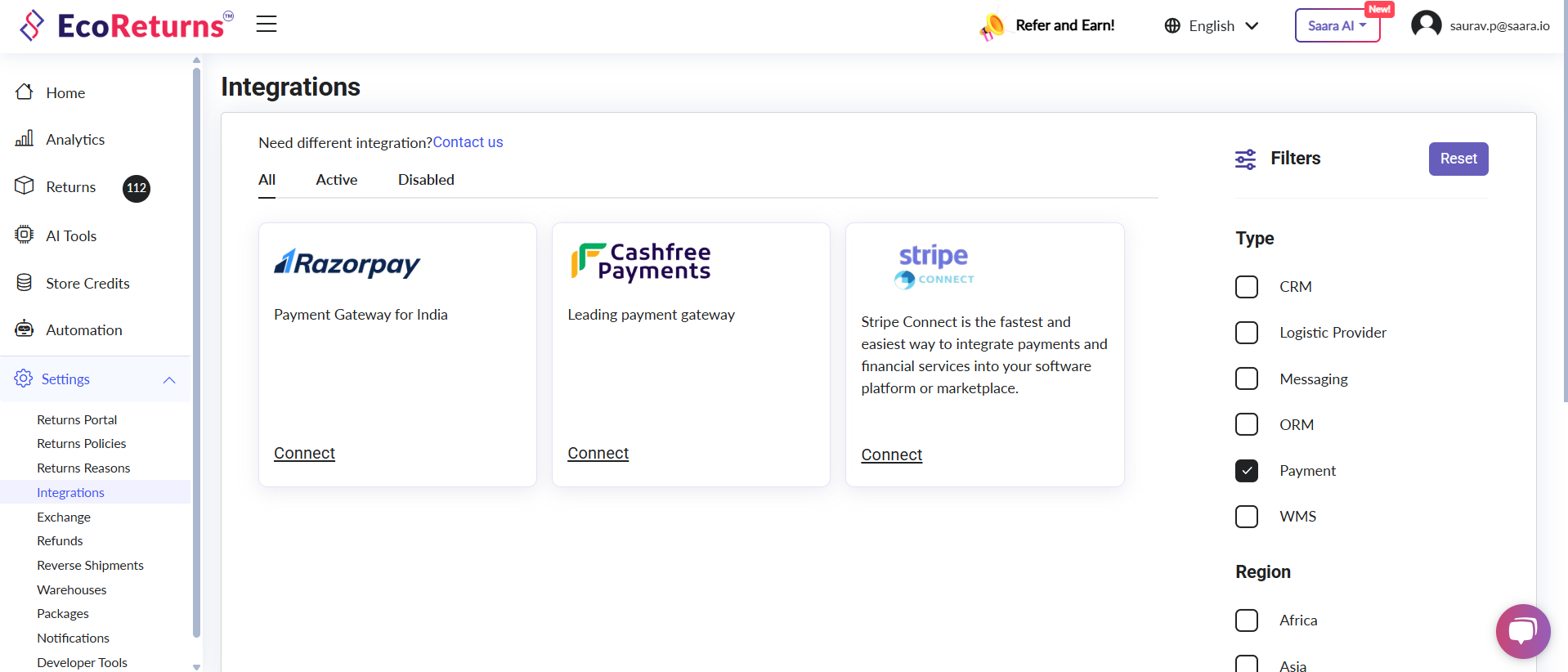Toggle the hamburger menu icon

[x=267, y=25]
